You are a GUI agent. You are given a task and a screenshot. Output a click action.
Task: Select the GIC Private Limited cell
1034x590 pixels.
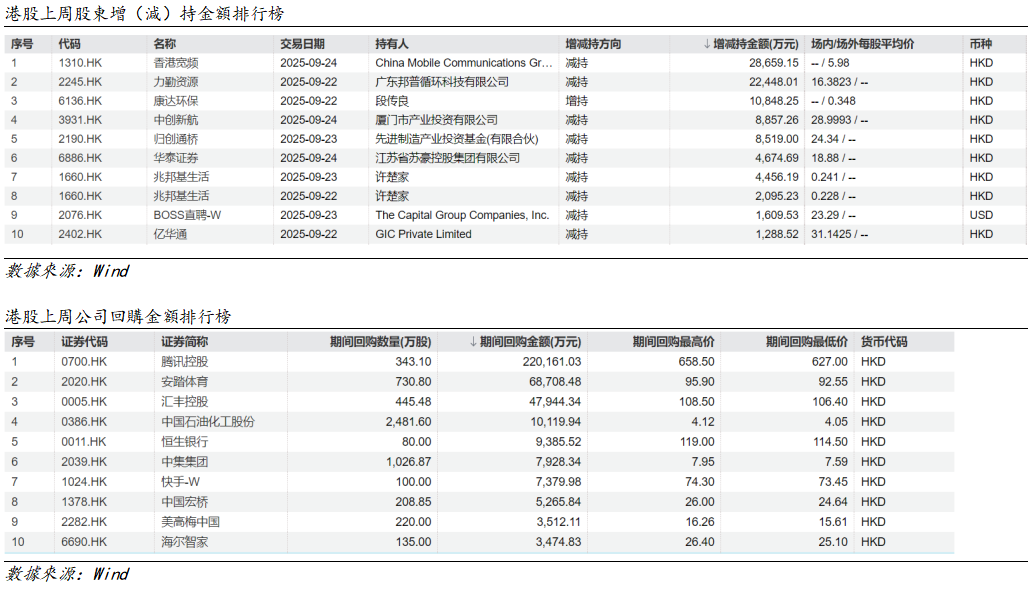click(x=423, y=234)
